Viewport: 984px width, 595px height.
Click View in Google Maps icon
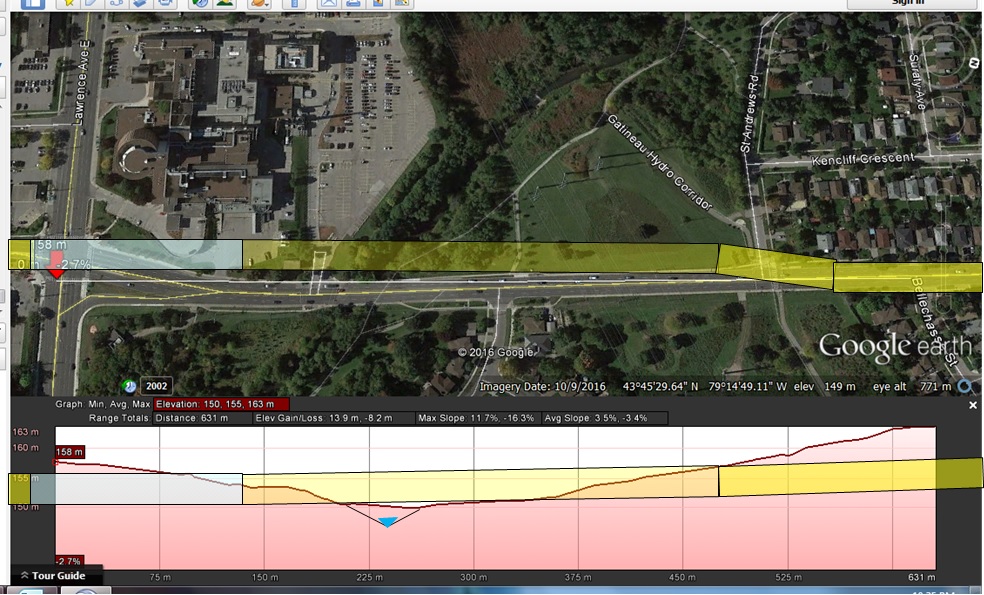tap(402, 3)
